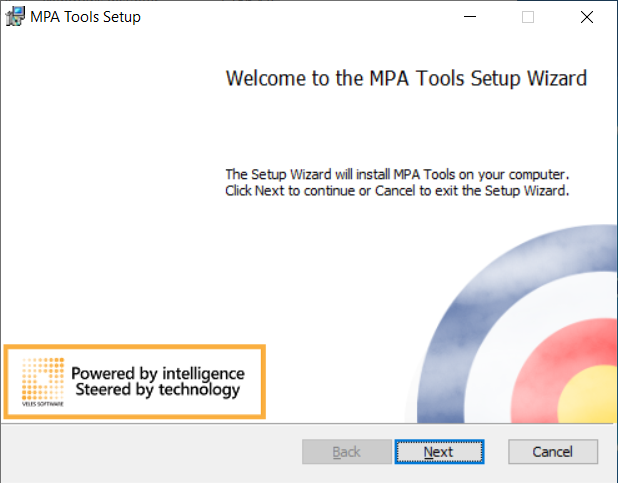Close the MPA Tools Setup window

587,17
